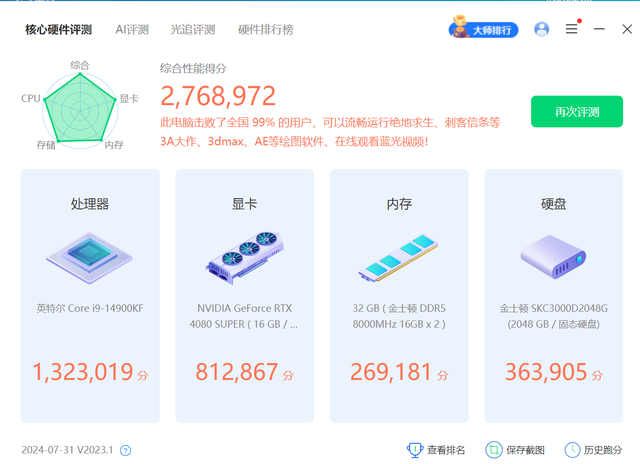Click the graphics card icon
This screenshot has width=640, height=464.
click(x=244, y=258)
